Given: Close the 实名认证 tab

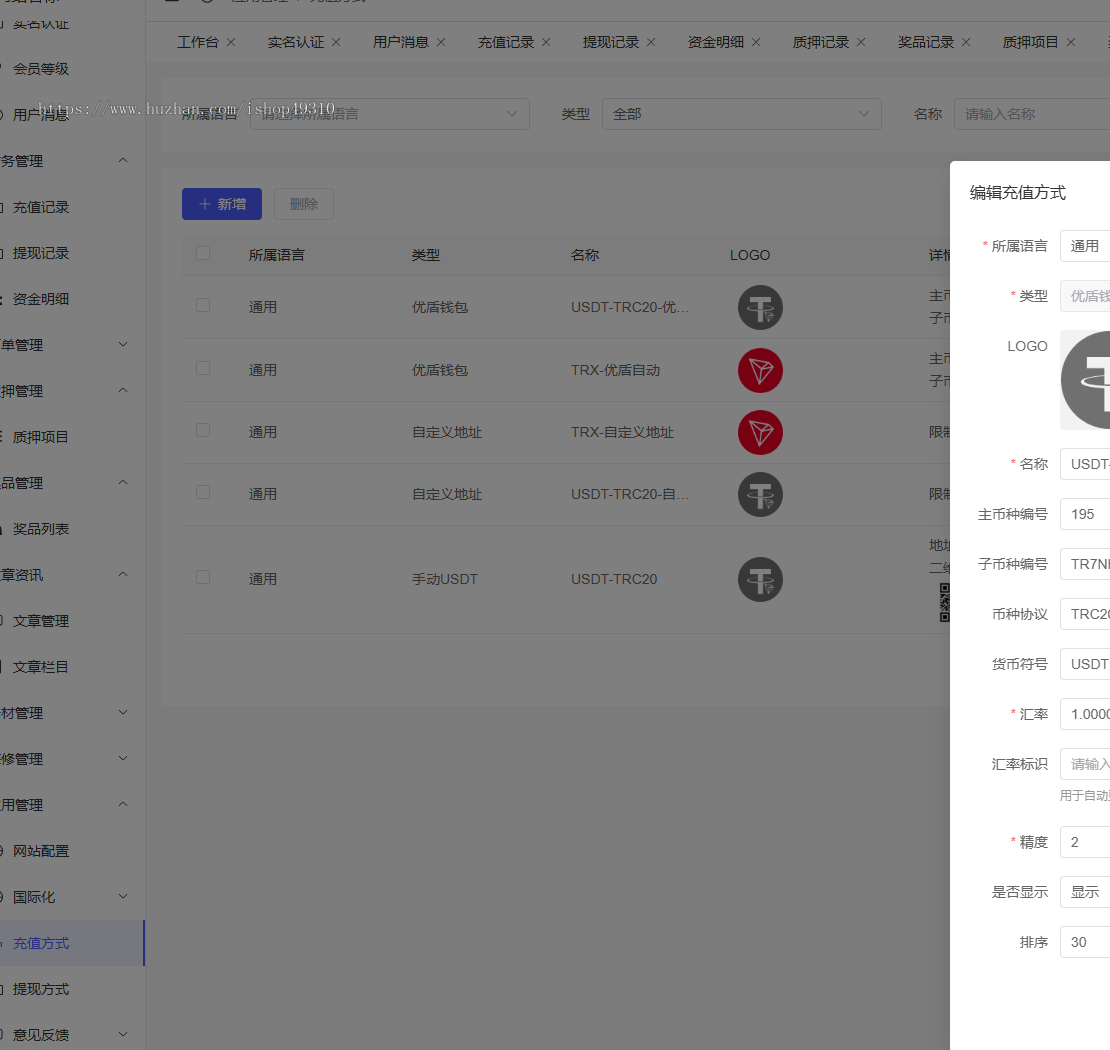Looking at the screenshot, I should 336,42.
